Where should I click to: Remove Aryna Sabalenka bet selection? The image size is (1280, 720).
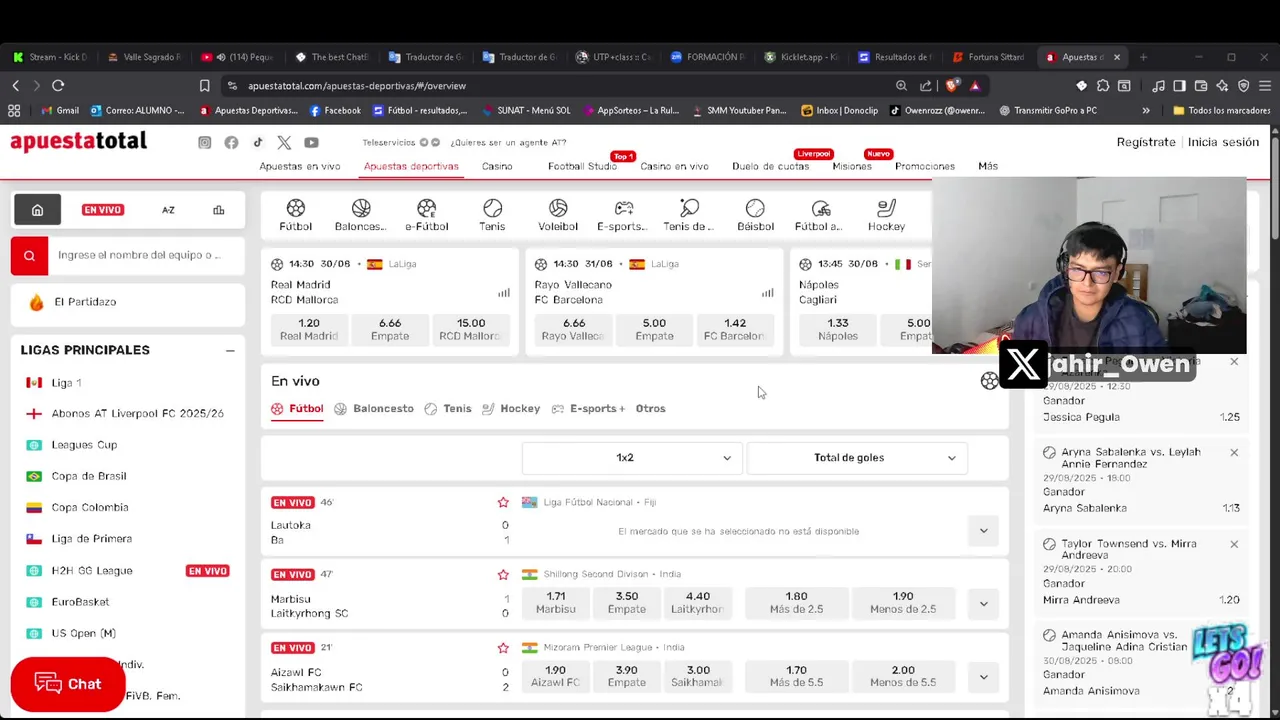(1234, 453)
